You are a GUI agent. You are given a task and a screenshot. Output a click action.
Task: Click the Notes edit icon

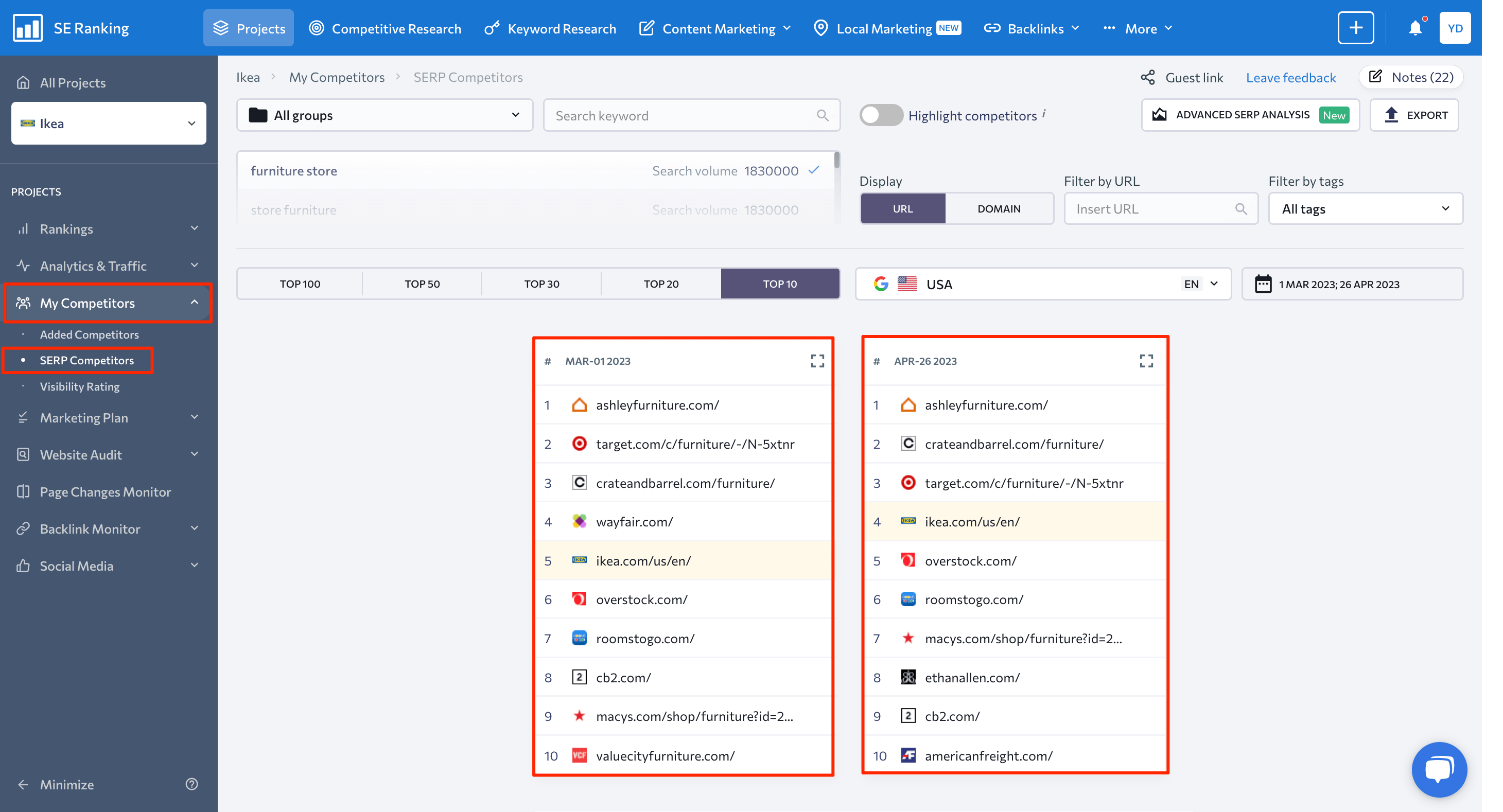[1375, 77]
